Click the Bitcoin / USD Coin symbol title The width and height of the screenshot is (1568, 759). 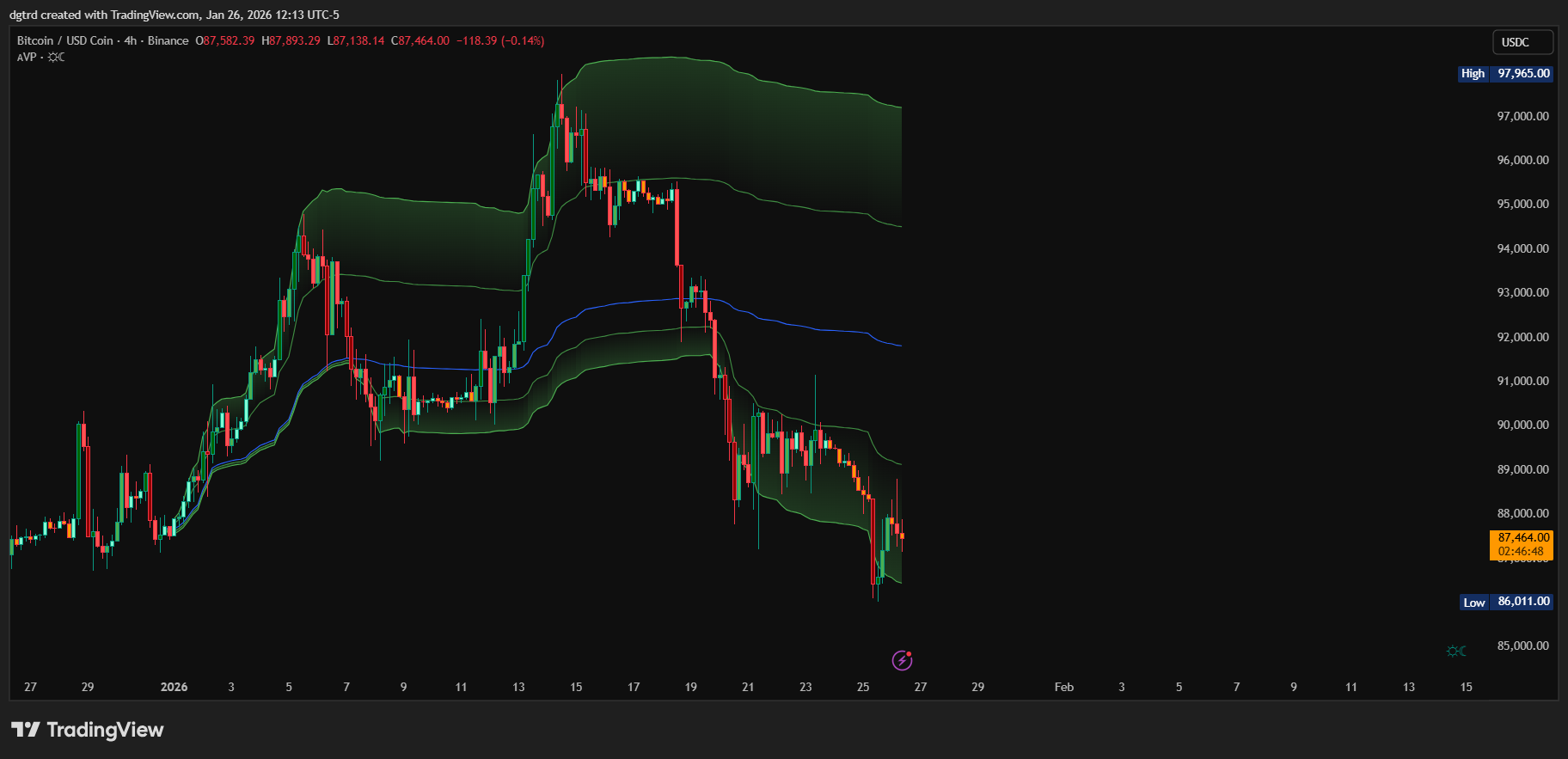point(65,40)
